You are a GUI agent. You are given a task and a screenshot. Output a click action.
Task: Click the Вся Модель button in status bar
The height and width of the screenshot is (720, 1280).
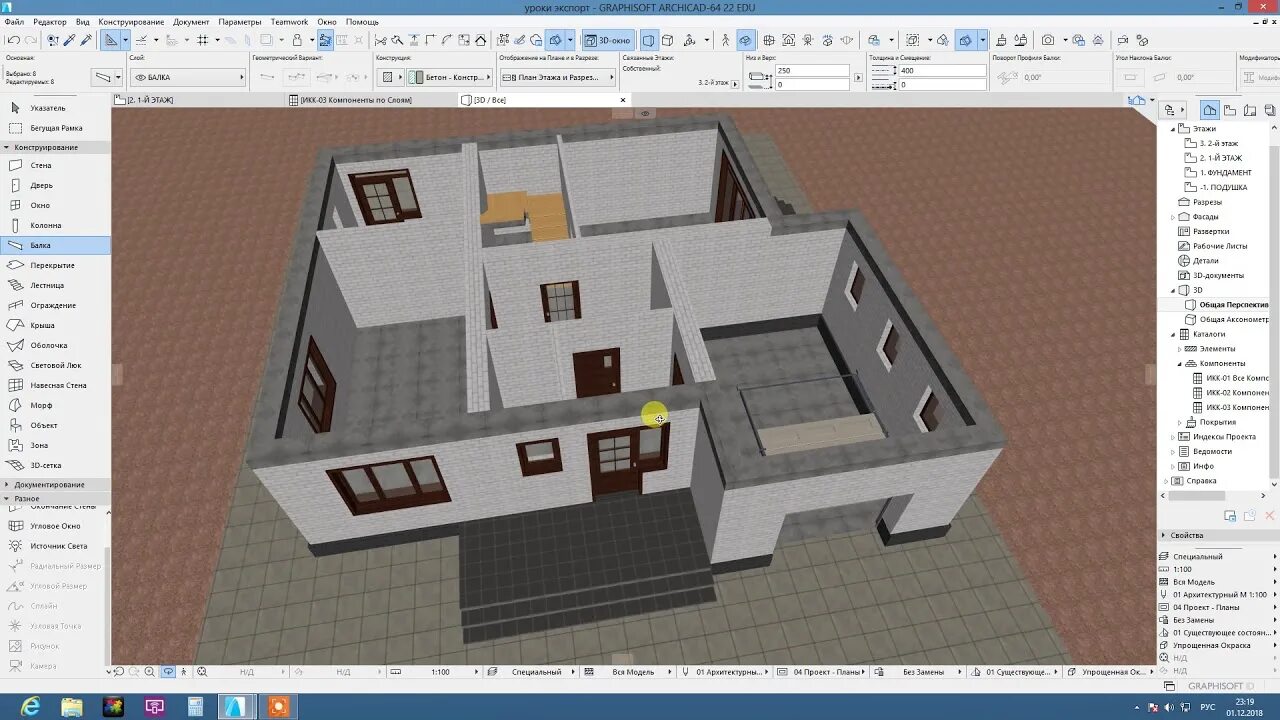pyautogui.click(x=633, y=672)
